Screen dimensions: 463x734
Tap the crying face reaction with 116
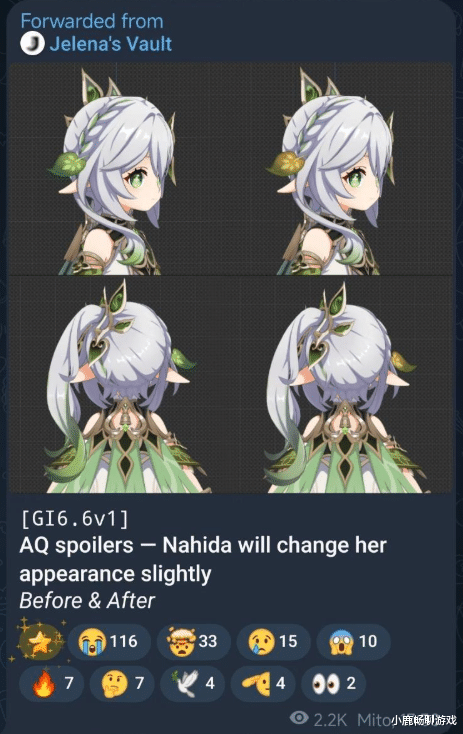pos(109,641)
